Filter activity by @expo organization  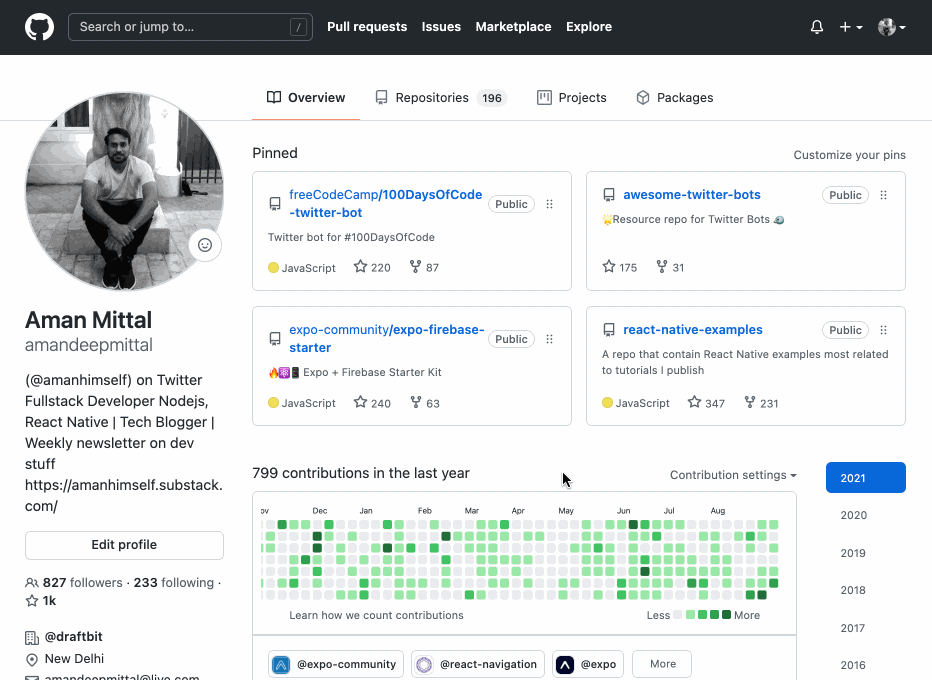(x=588, y=664)
